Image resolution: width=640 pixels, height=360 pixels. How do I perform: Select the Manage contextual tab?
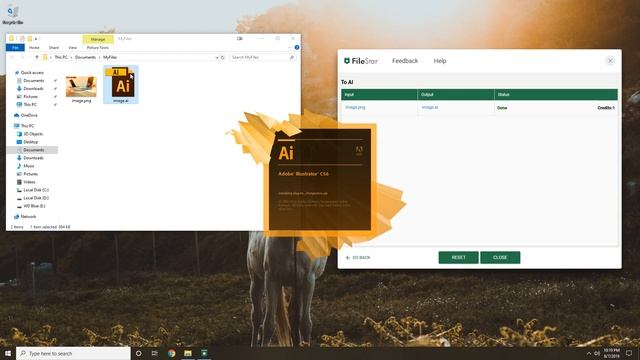[x=98, y=39]
